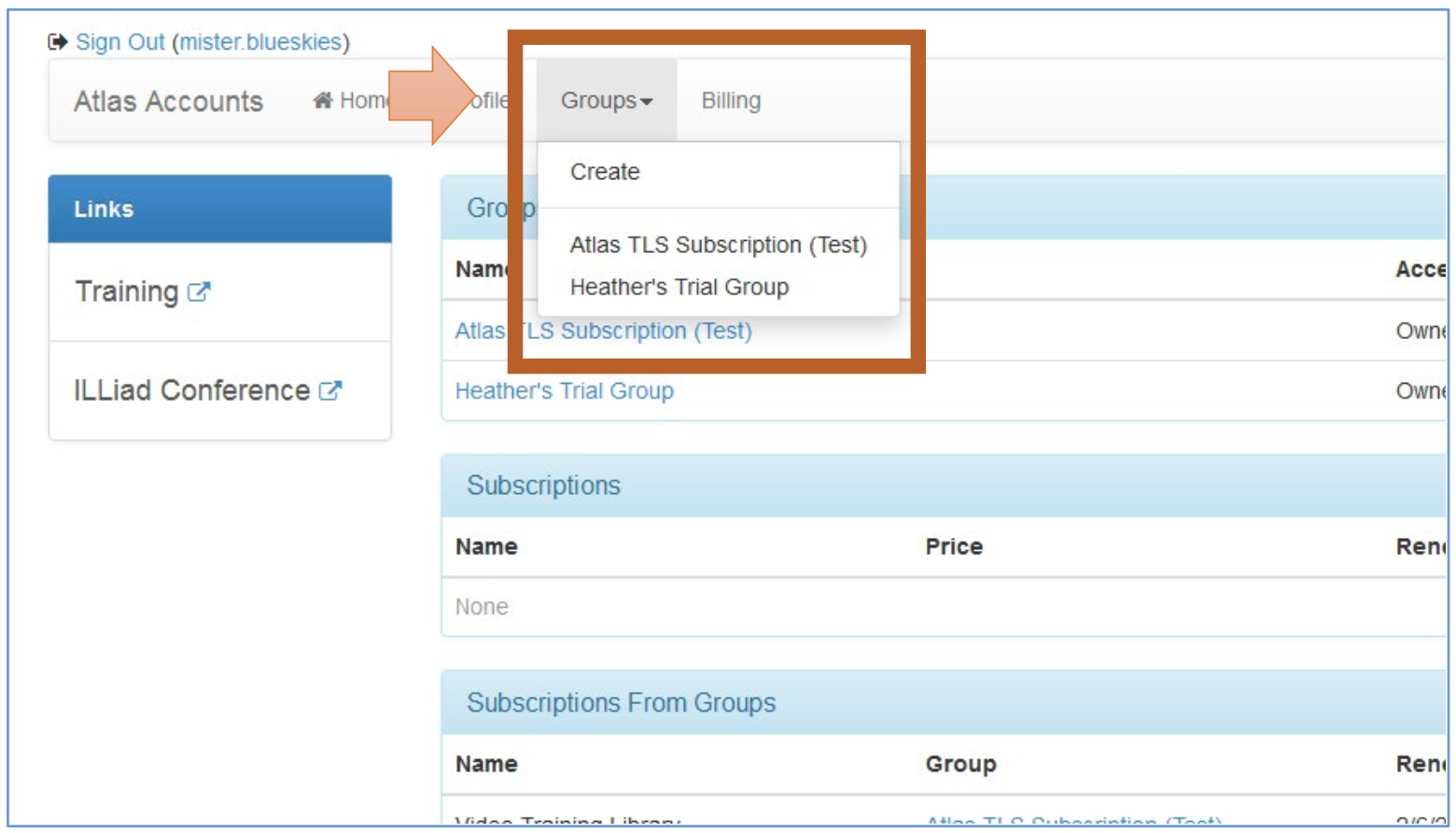Choose Atlas TLS Subscription (Test) menu entry

click(x=718, y=245)
